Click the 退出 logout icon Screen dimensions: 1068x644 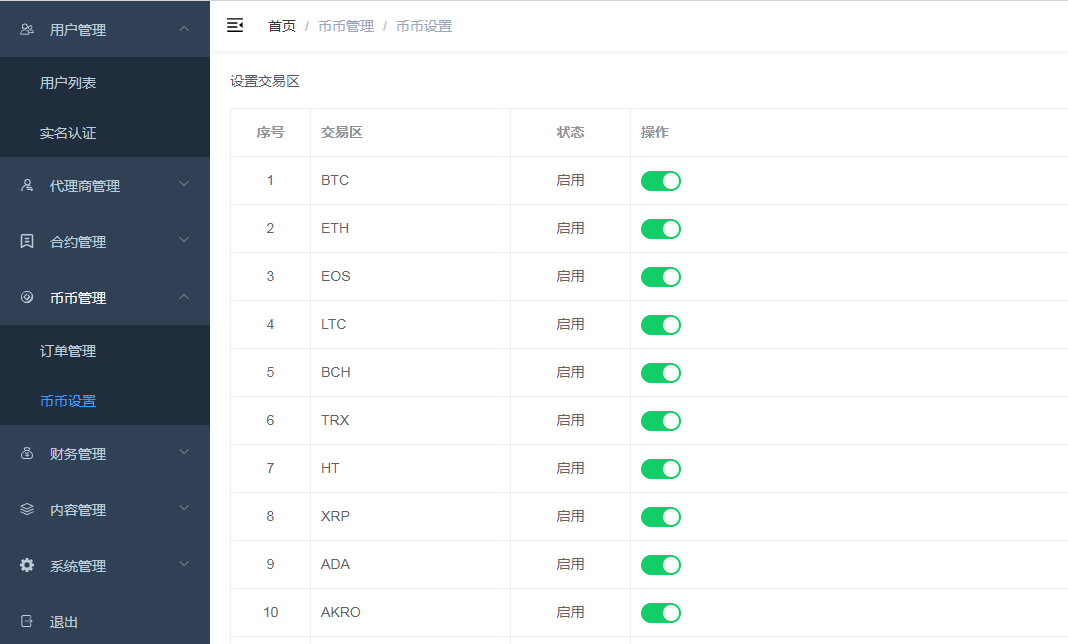(x=27, y=621)
